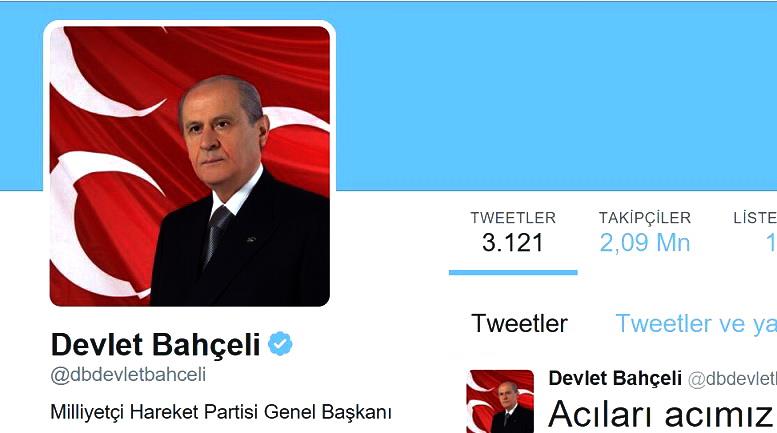Screen dimensions: 777x433
Task: Open the large profile photo
Action: click(190, 166)
